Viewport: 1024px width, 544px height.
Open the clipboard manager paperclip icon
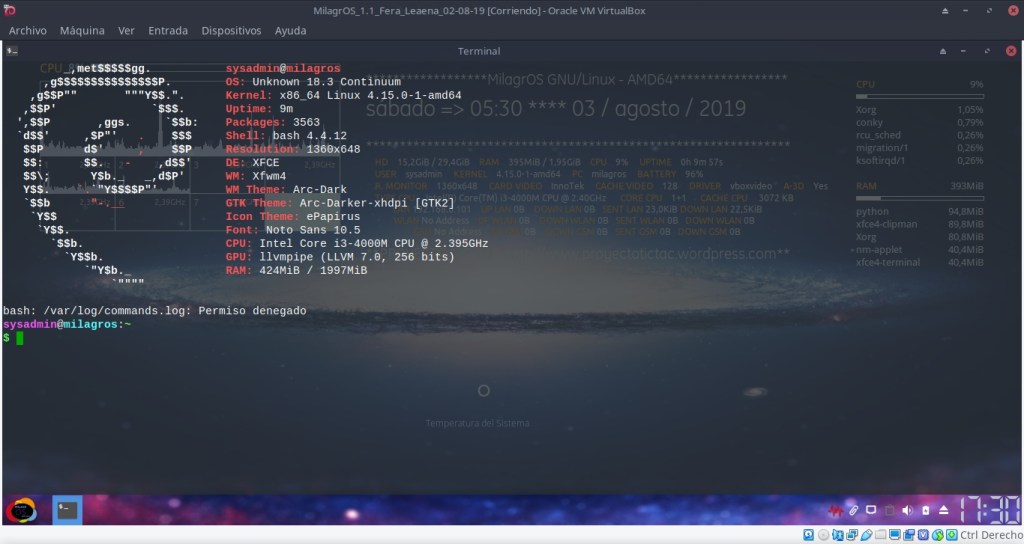pyautogui.click(x=853, y=510)
